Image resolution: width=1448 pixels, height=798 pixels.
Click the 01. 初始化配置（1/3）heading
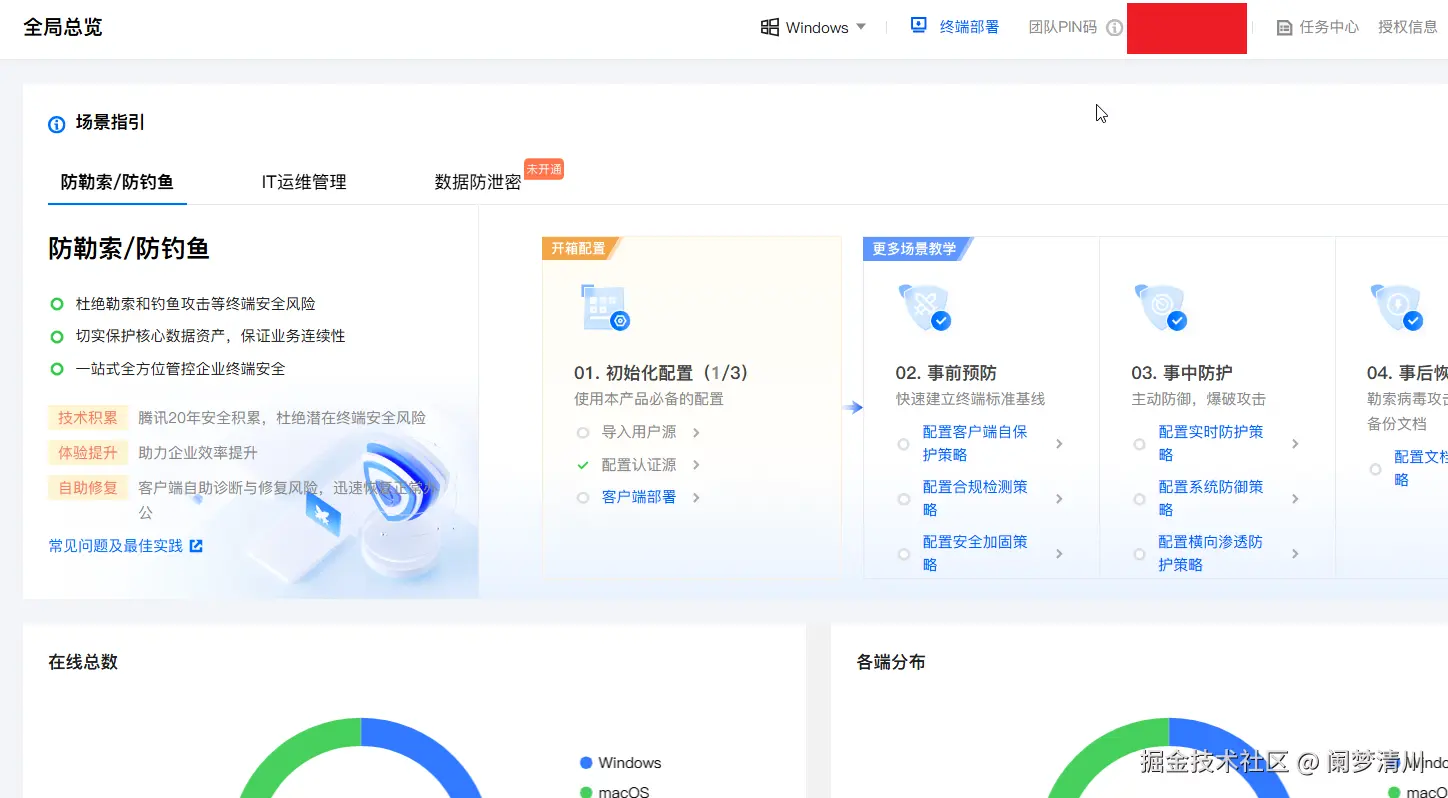663,373
